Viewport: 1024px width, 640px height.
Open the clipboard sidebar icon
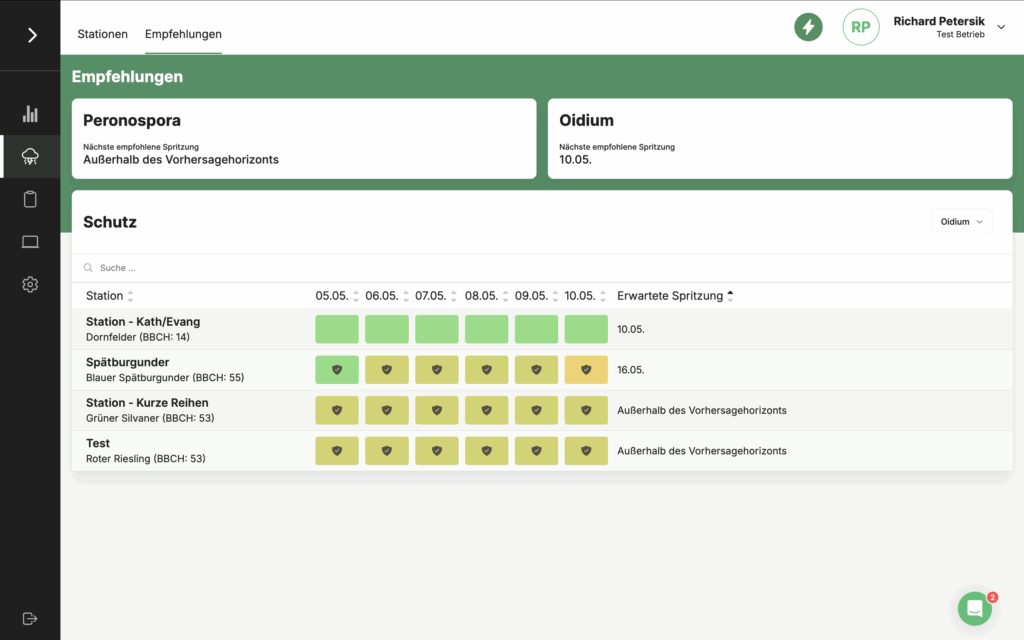(30, 199)
